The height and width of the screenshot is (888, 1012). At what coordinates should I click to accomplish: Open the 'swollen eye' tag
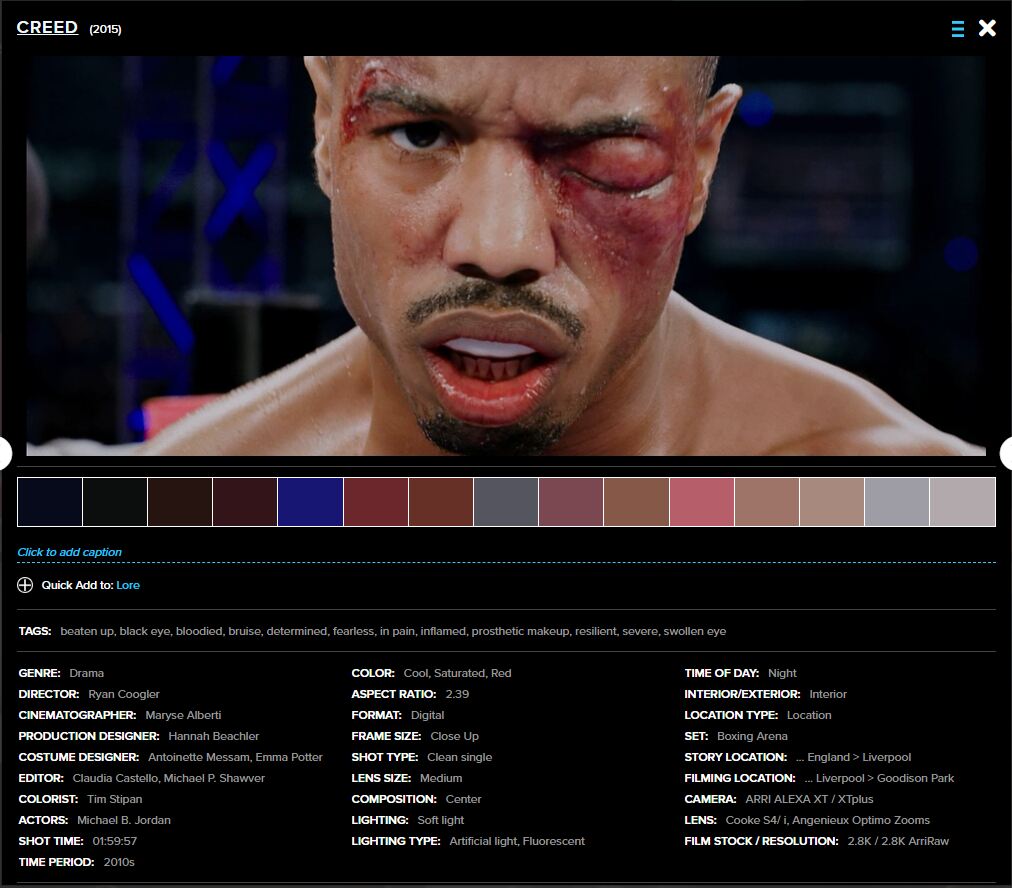pos(694,631)
